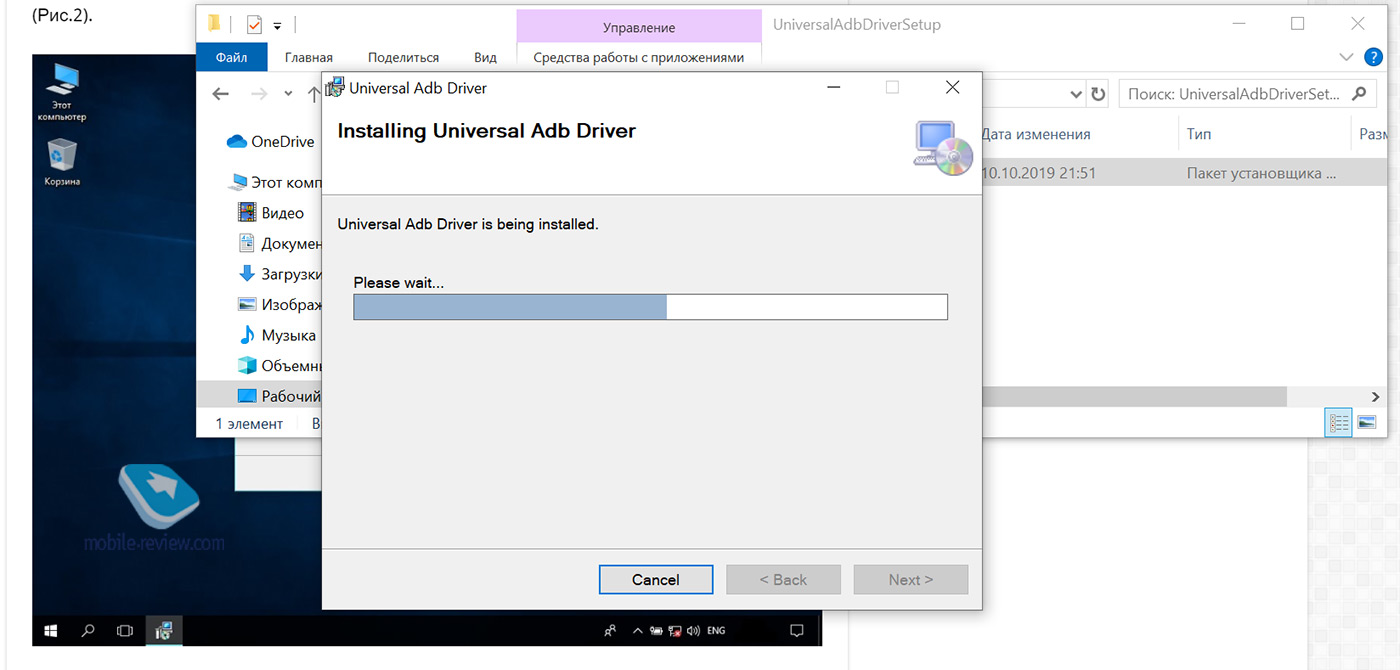Screen dimensions: 1400x670
Task: Sort by Тип column header
Action: point(1199,134)
